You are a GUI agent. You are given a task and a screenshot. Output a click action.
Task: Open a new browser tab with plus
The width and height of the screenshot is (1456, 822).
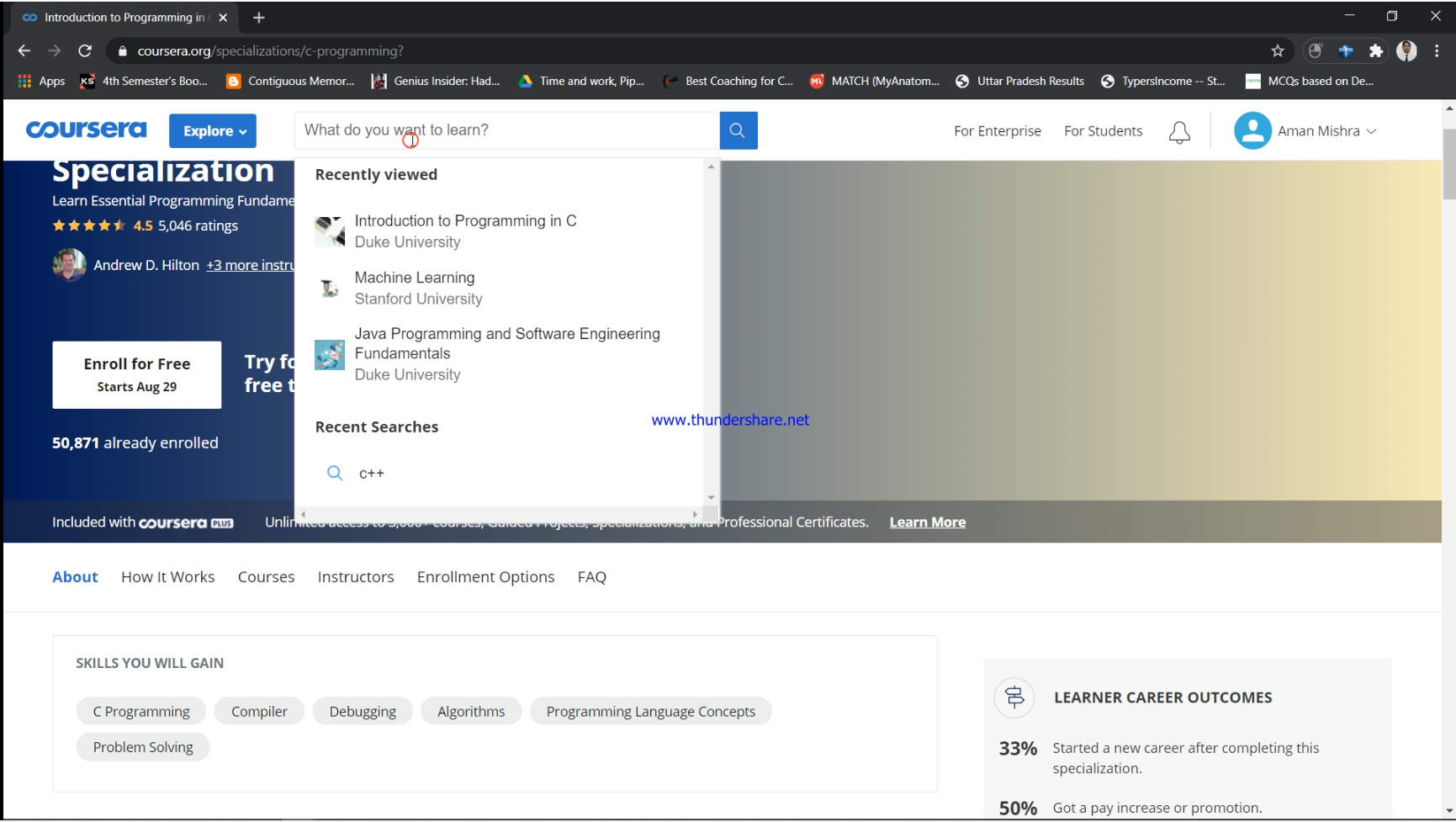coord(259,18)
